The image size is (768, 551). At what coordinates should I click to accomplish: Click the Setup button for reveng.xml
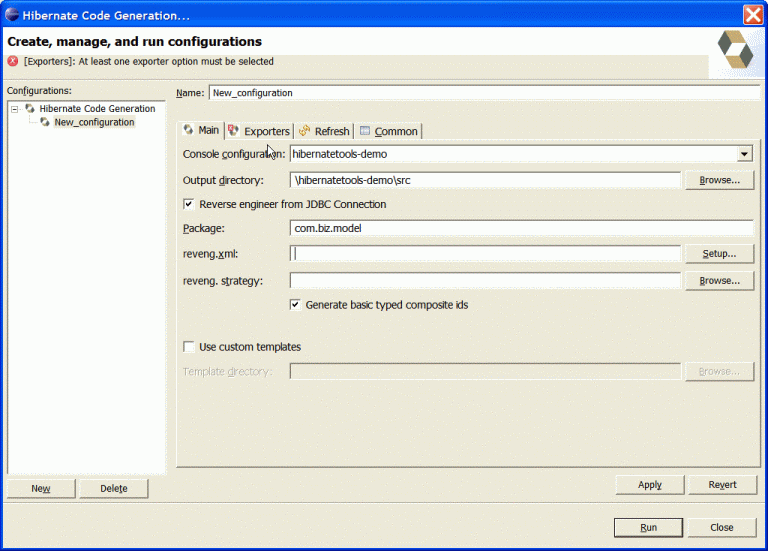pos(719,254)
